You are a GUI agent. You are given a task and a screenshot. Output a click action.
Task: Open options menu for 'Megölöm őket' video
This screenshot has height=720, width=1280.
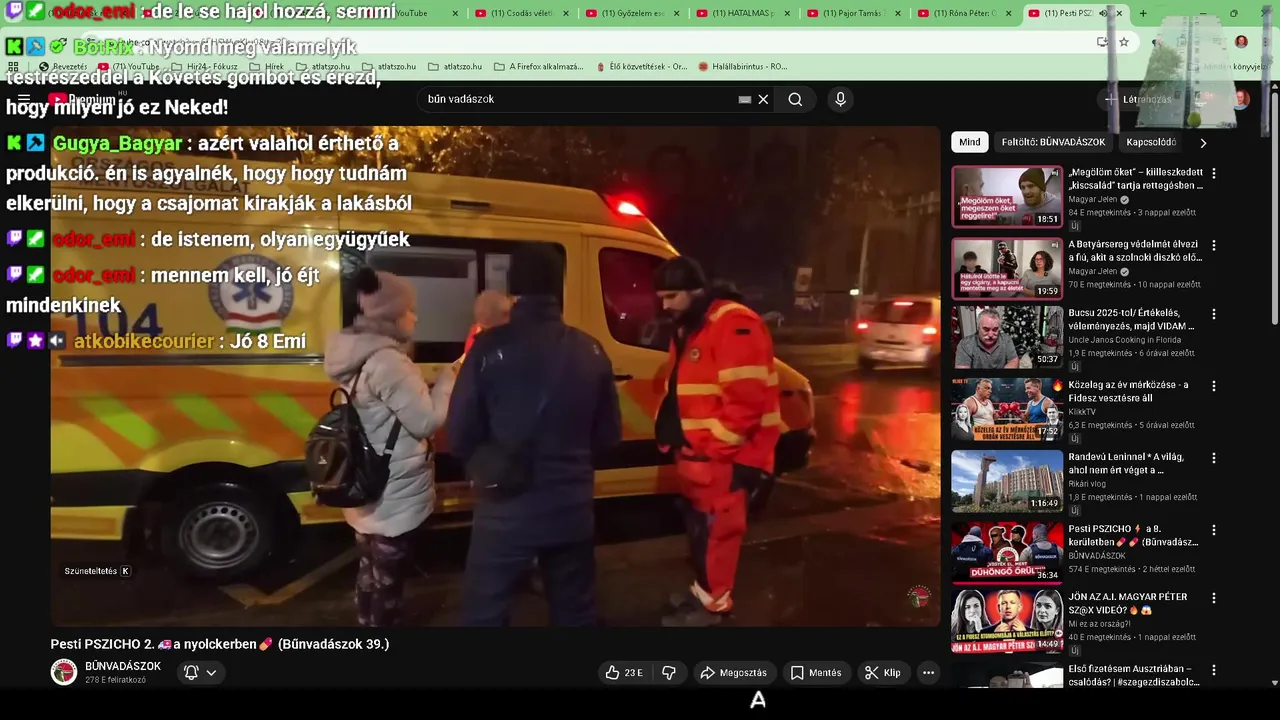pos(1214,173)
